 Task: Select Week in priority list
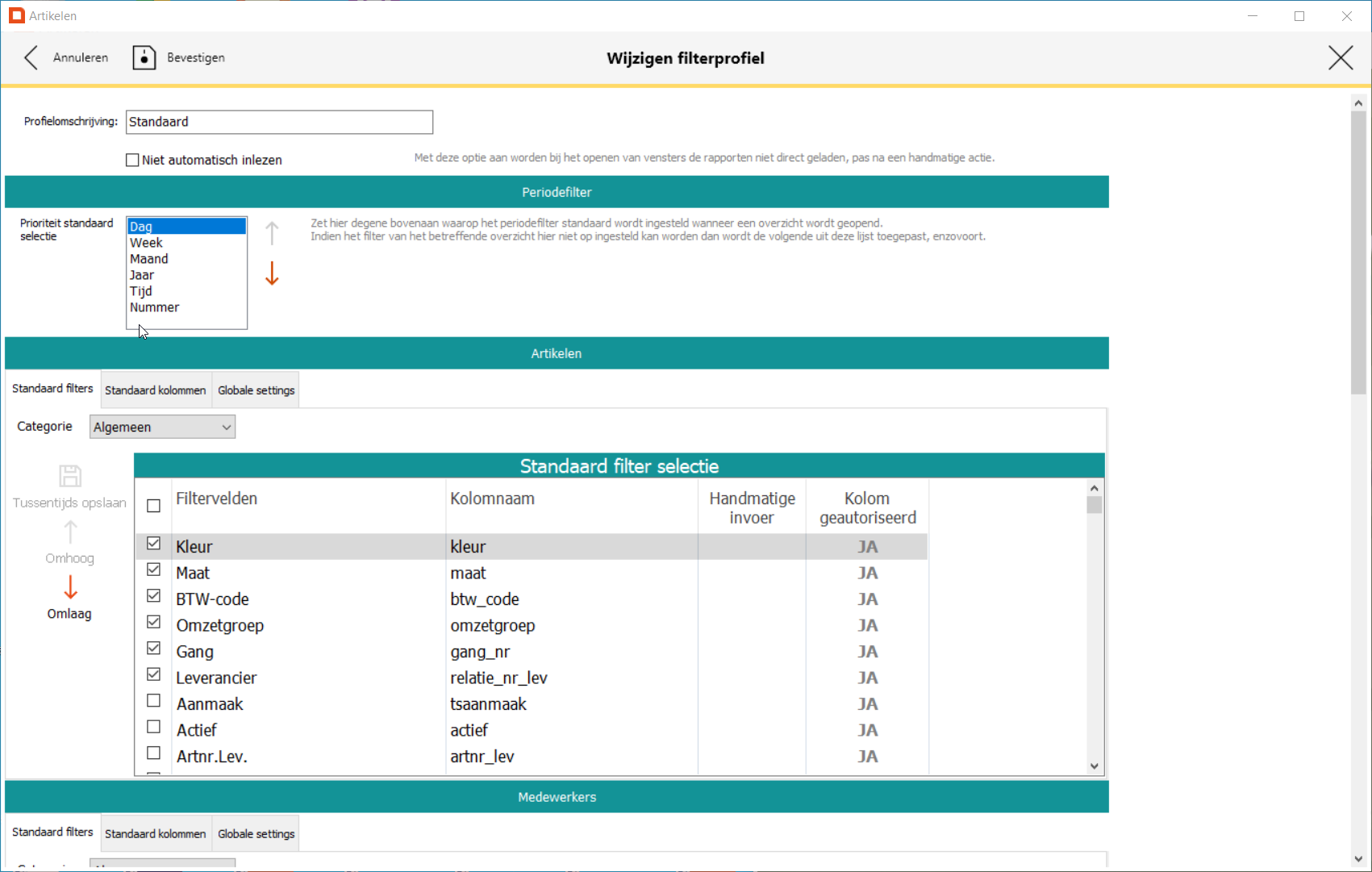click(x=147, y=243)
